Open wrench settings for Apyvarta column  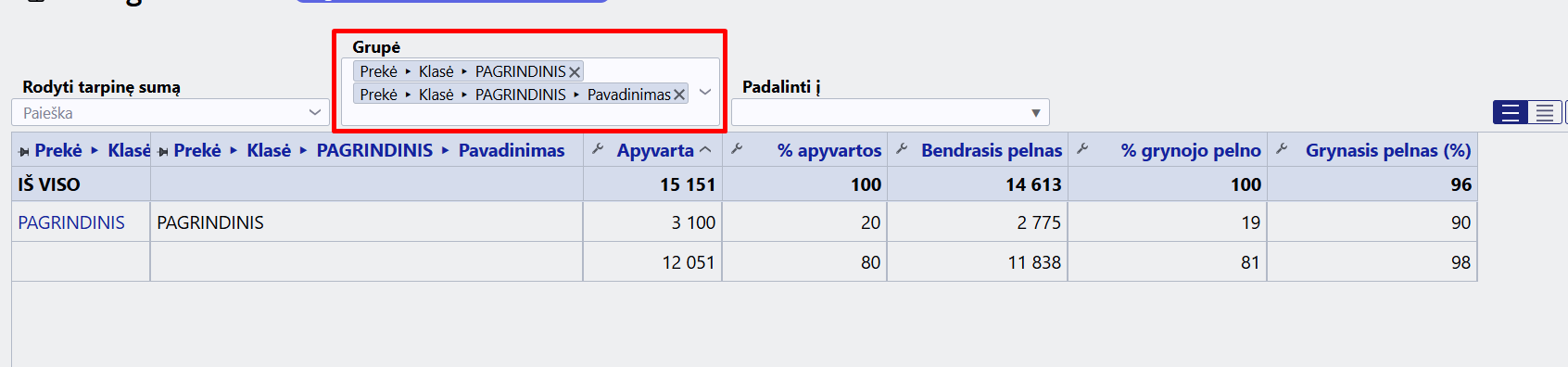pyautogui.click(x=598, y=149)
